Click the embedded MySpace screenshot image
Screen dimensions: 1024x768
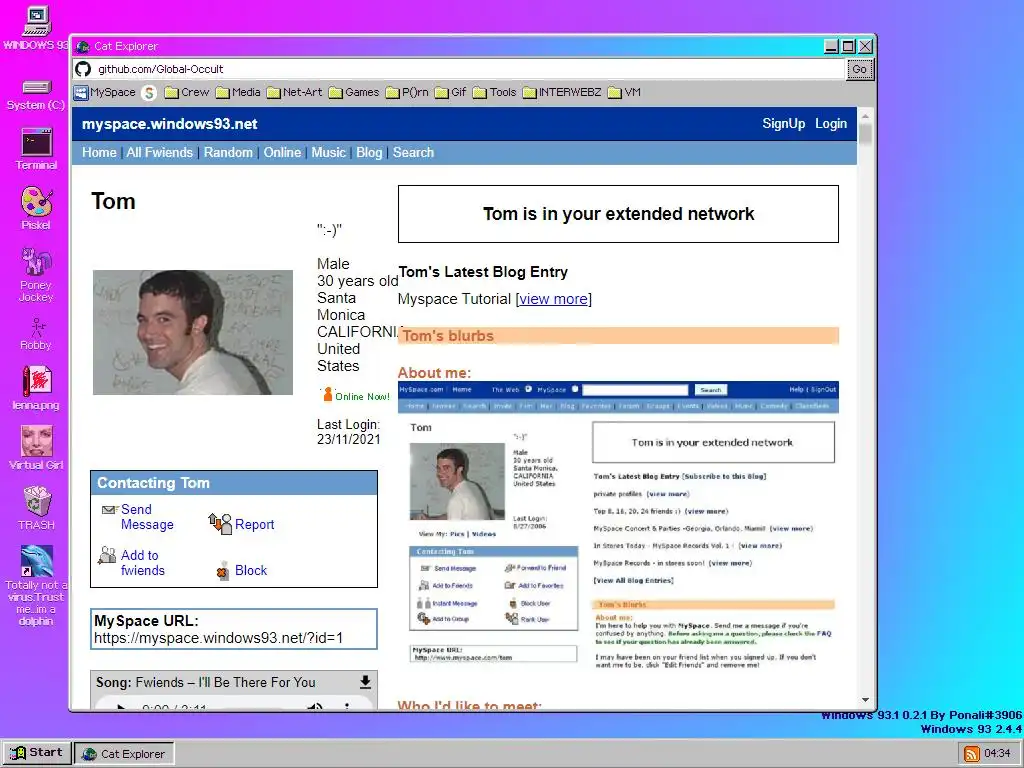click(618, 525)
